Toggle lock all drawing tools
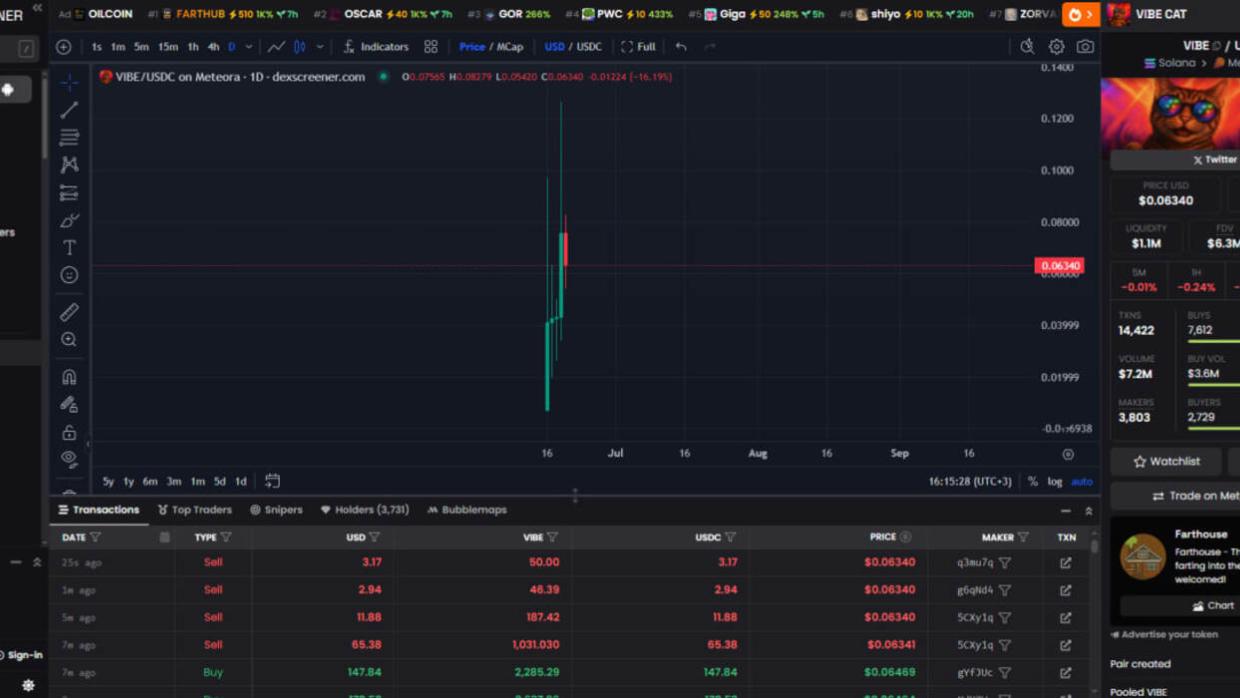The image size is (1240, 698). 69,433
